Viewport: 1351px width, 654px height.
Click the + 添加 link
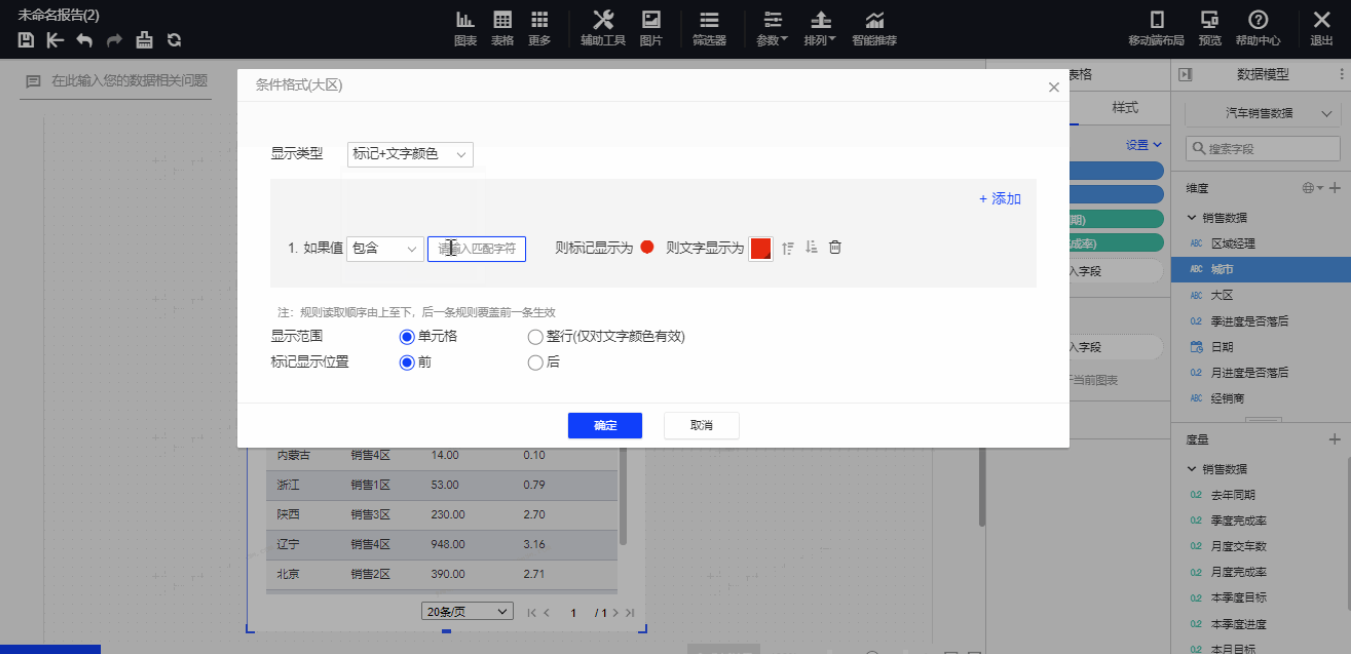[x=1000, y=199]
